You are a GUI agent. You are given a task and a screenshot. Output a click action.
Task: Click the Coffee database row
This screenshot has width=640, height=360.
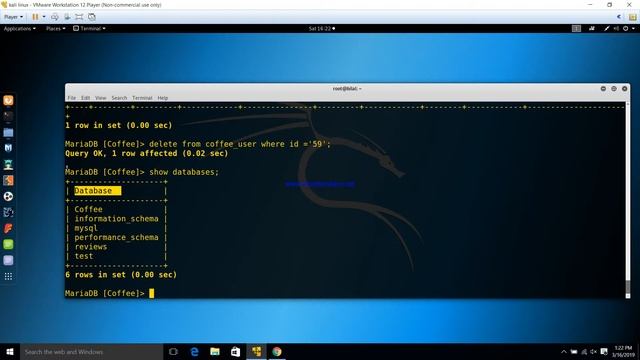pyautogui.click(x=89, y=209)
